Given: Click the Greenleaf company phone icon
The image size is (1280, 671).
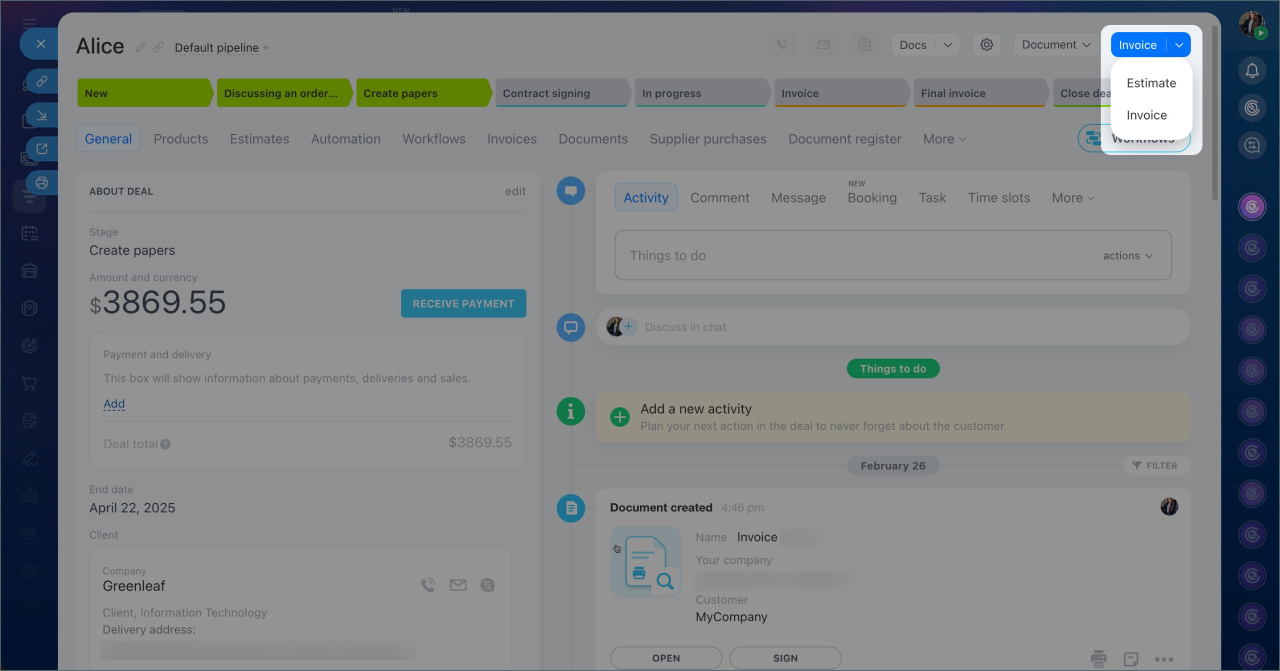Looking at the screenshot, I should (x=428, y=585).
